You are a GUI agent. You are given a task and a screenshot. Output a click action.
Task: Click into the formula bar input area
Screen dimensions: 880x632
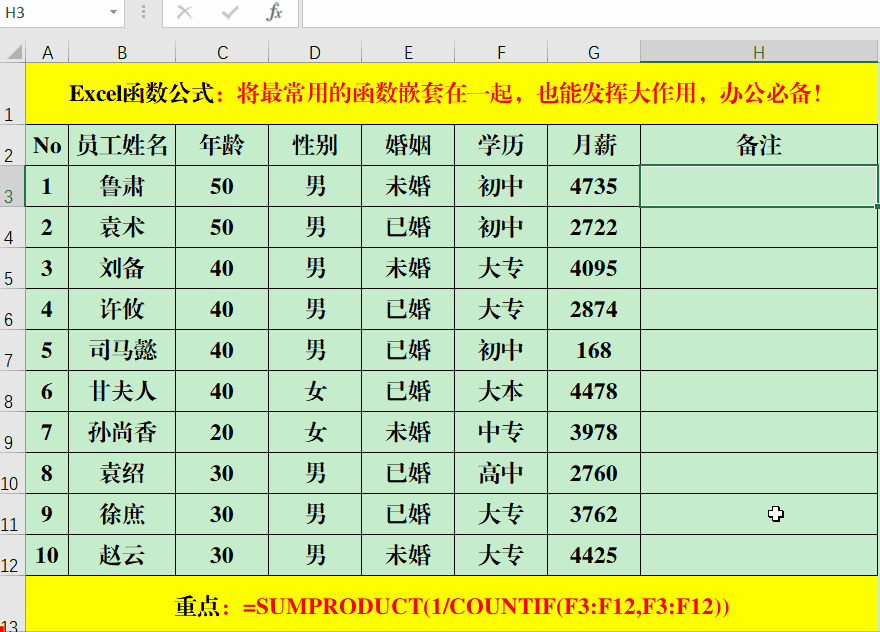(591, 12)
